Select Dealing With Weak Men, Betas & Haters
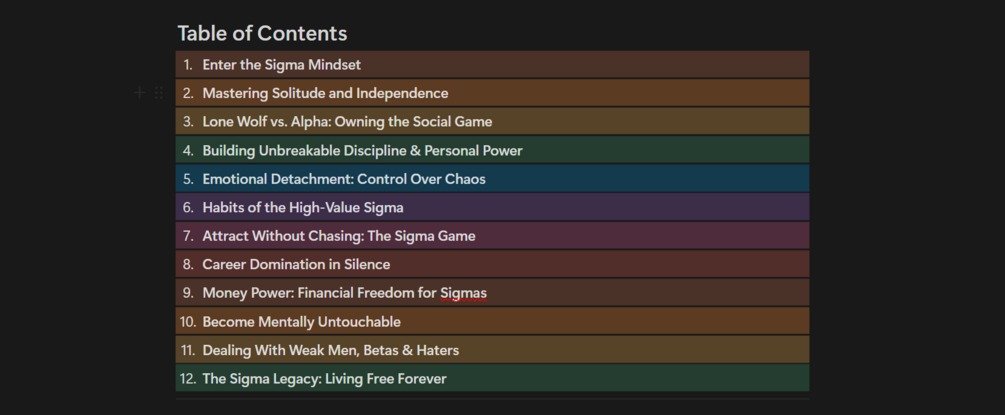Image resolution: width=1005 pixels, height=415 pixels. click(x=330, y=350)
